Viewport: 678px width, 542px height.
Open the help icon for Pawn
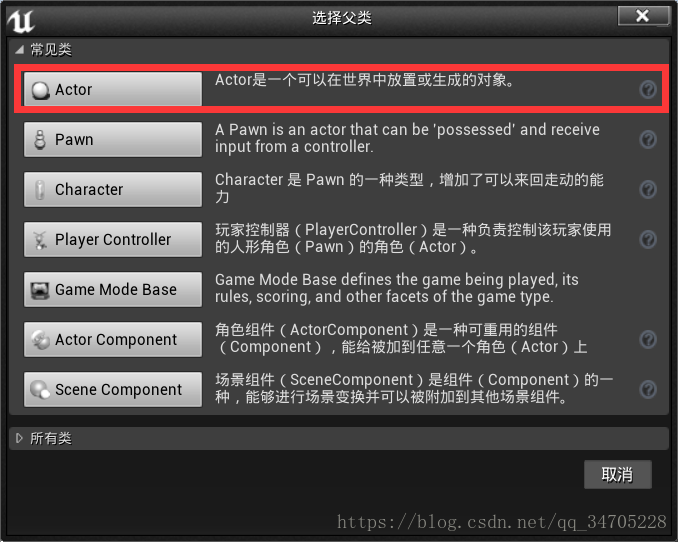(x=648, y=139)
